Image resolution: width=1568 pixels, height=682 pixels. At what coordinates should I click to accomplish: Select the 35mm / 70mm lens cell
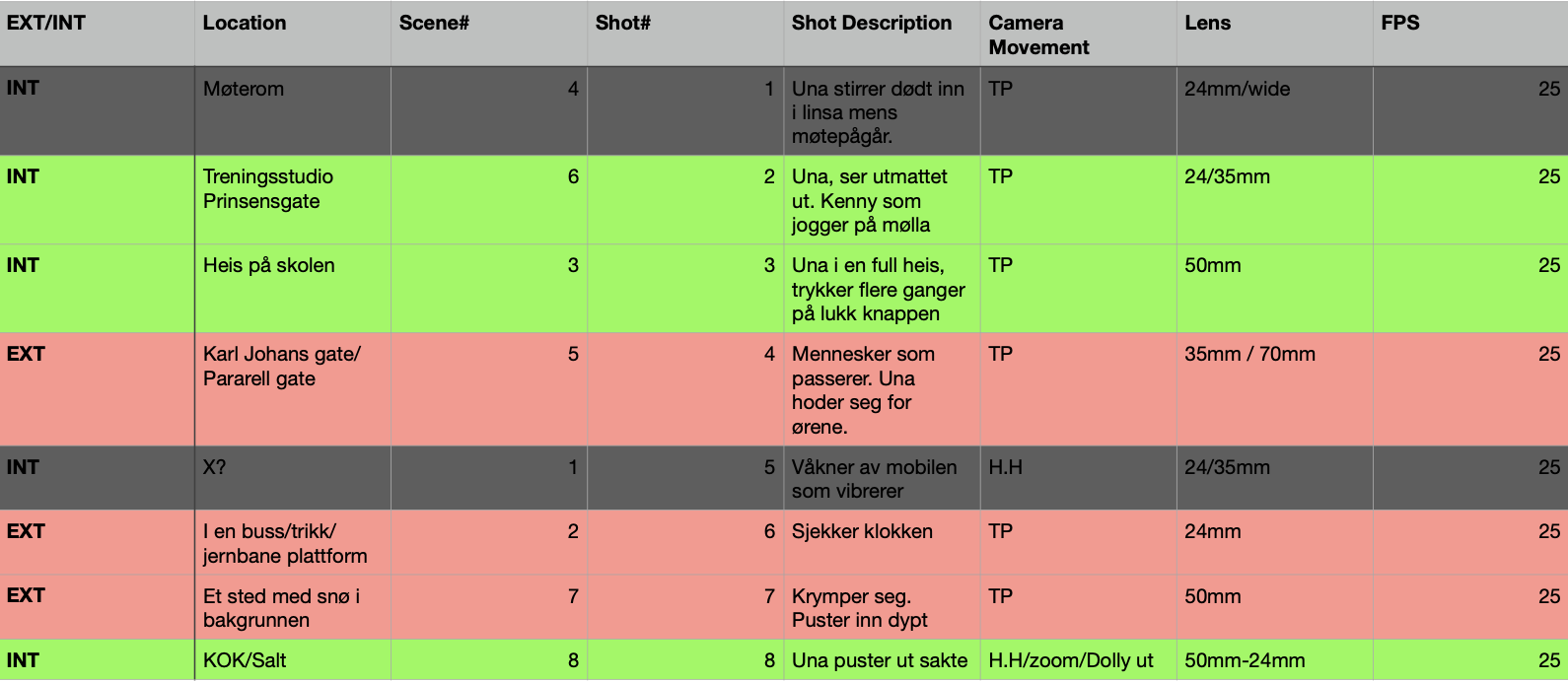1274,389
